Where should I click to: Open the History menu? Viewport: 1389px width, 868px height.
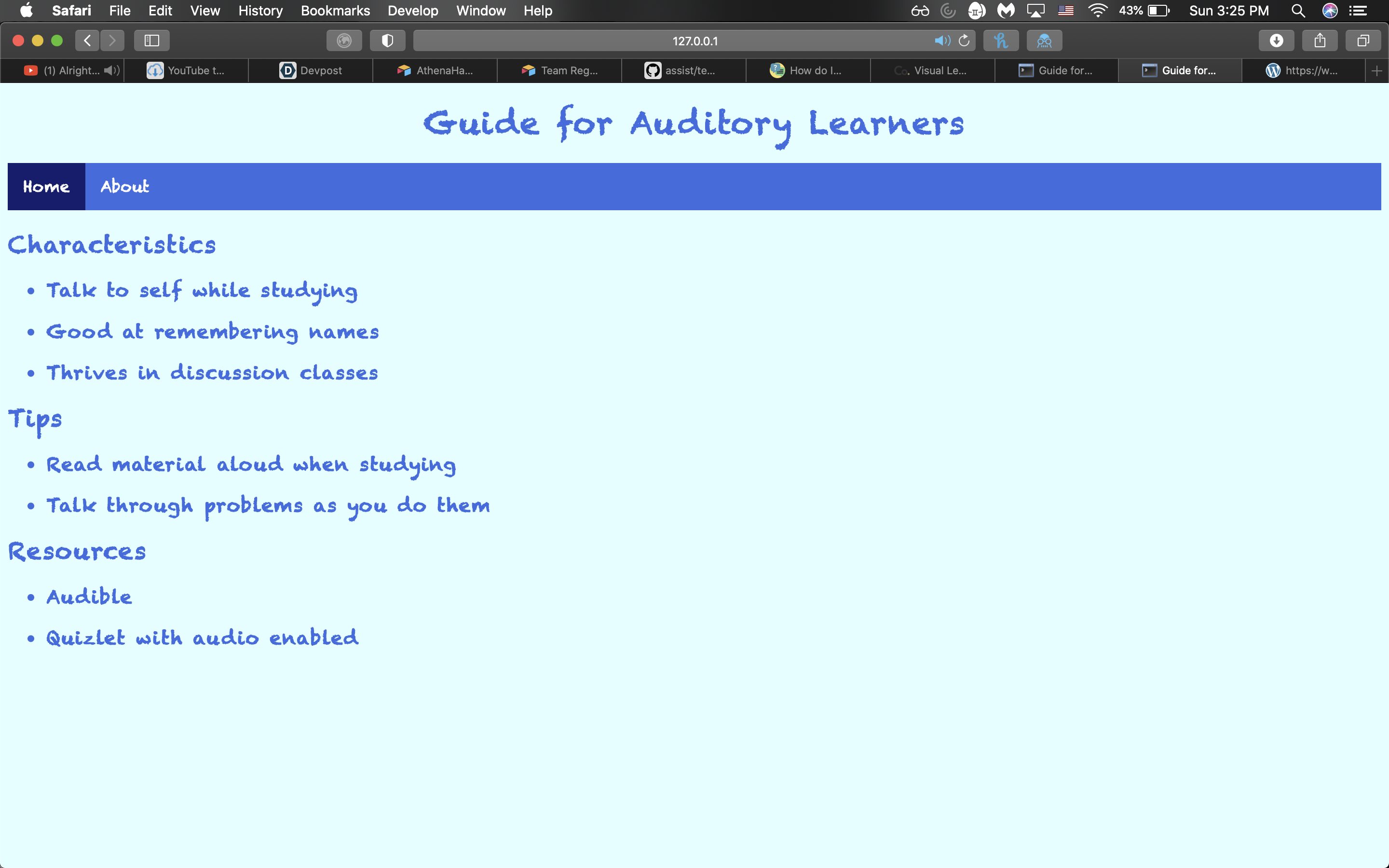(x=260, y=10)
